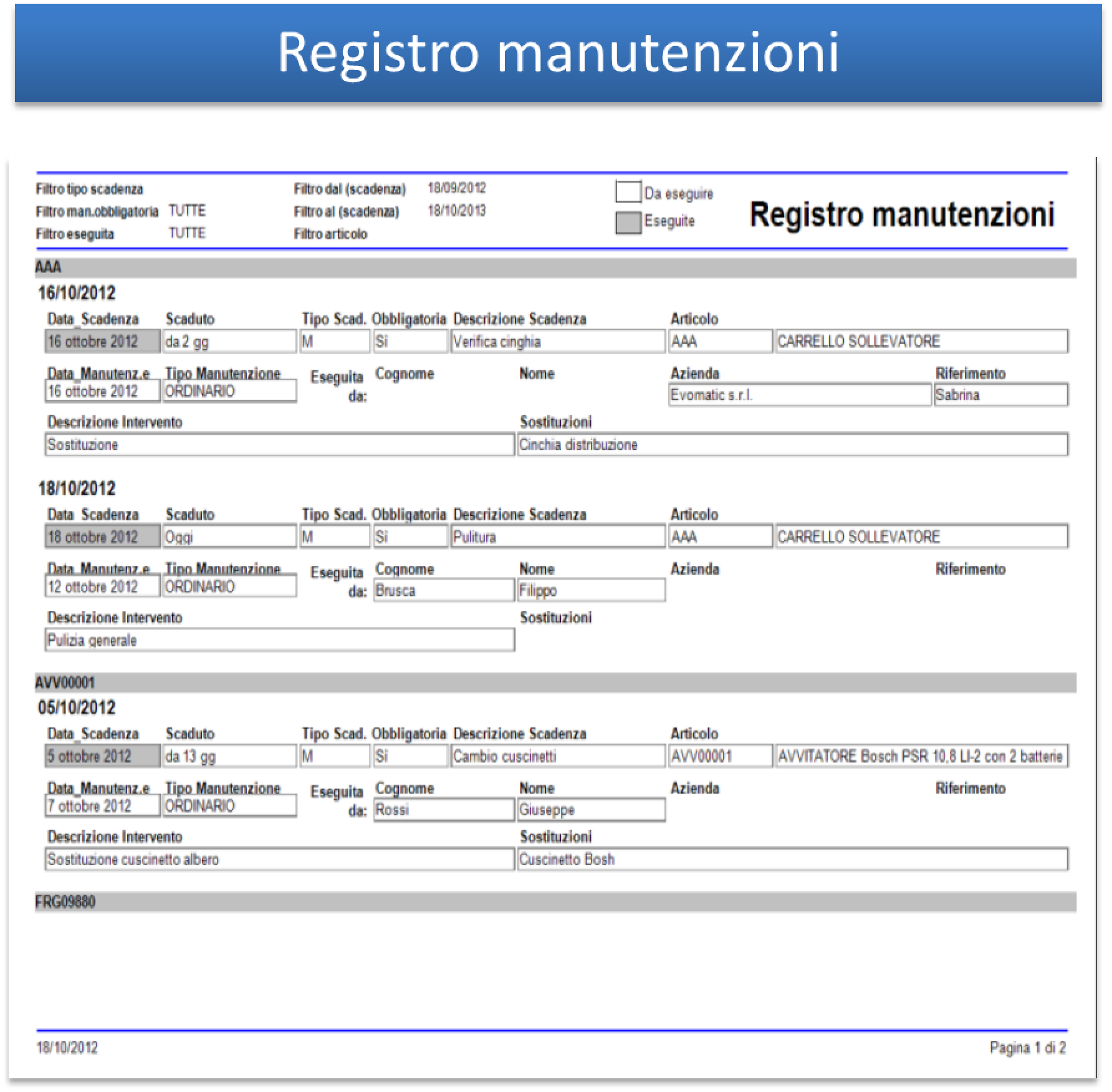The image size is (1112, 1092).
Task: Click the 'Verifica cinghia' description field
Action: (557, 342)
